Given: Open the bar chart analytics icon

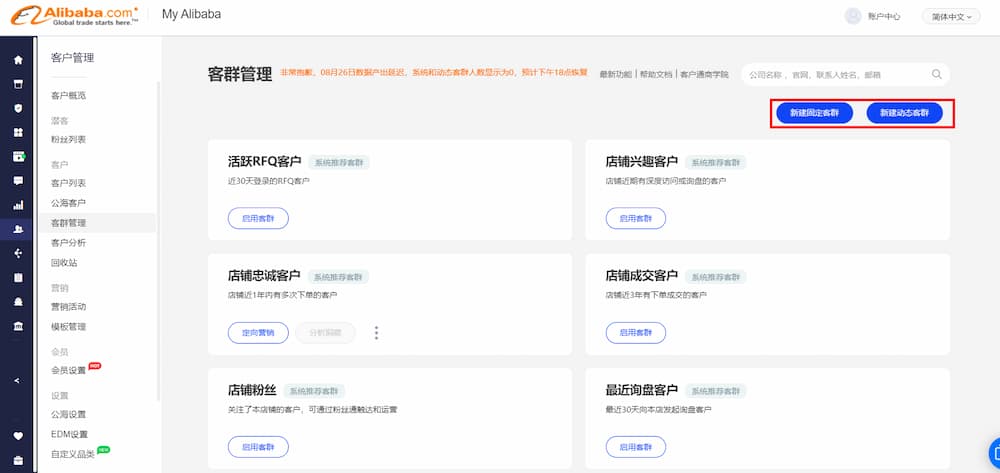Looking at the screenshot, I should [x=18, y=205].
